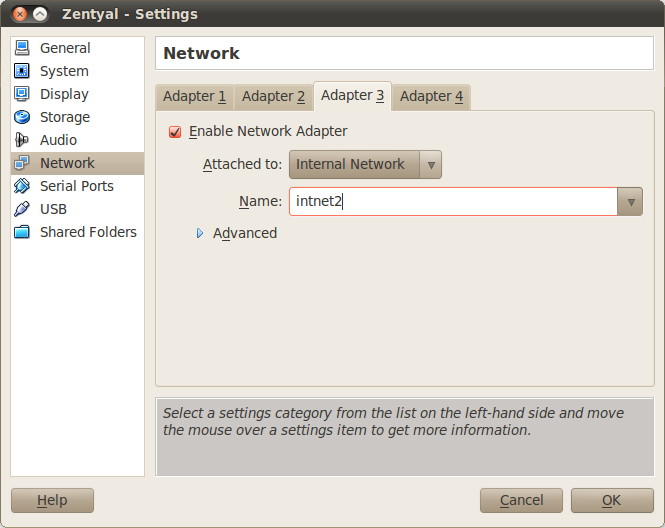Switch to the Adapter 1 tab

pyautogui.click(x=194, y=96)
